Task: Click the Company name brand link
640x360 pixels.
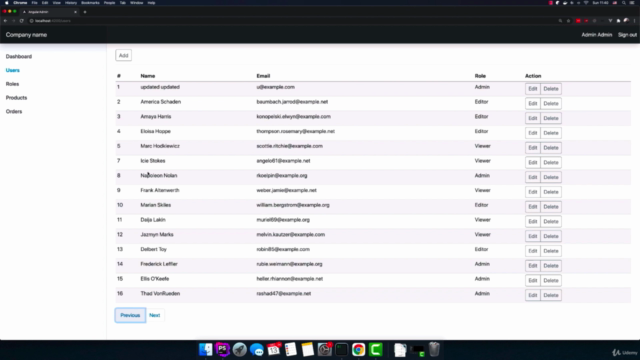Action: pos(26,35)
